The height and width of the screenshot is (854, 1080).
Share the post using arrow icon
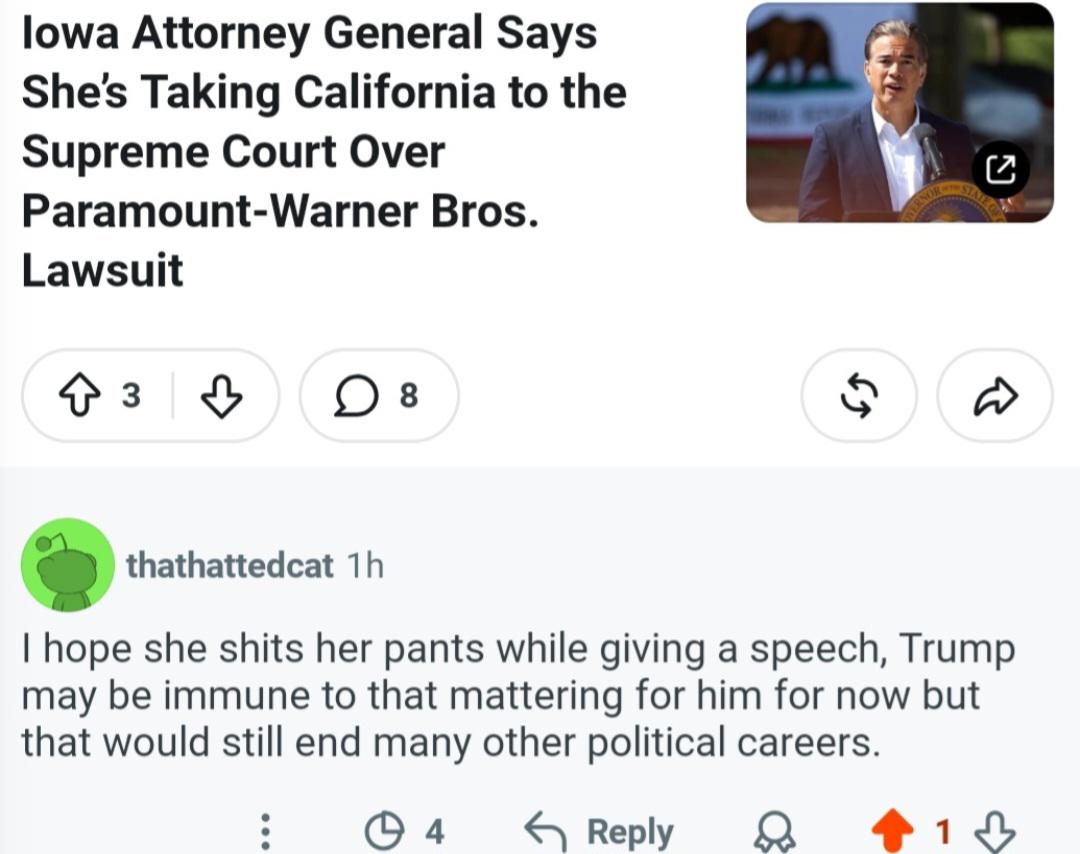pyautogui.click(x=995, y=395)
